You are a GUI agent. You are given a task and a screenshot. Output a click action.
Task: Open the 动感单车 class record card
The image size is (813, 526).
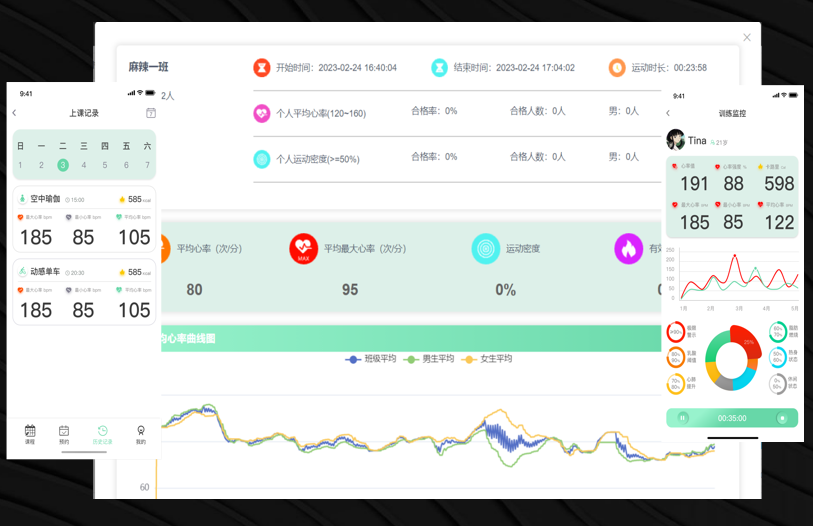point(84,294)
